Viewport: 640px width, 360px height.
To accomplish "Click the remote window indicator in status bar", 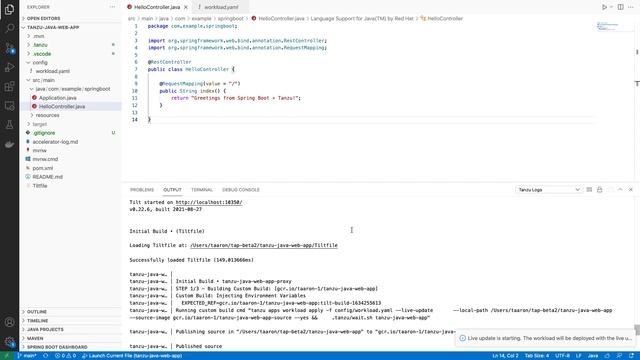I will click(7, 356).
